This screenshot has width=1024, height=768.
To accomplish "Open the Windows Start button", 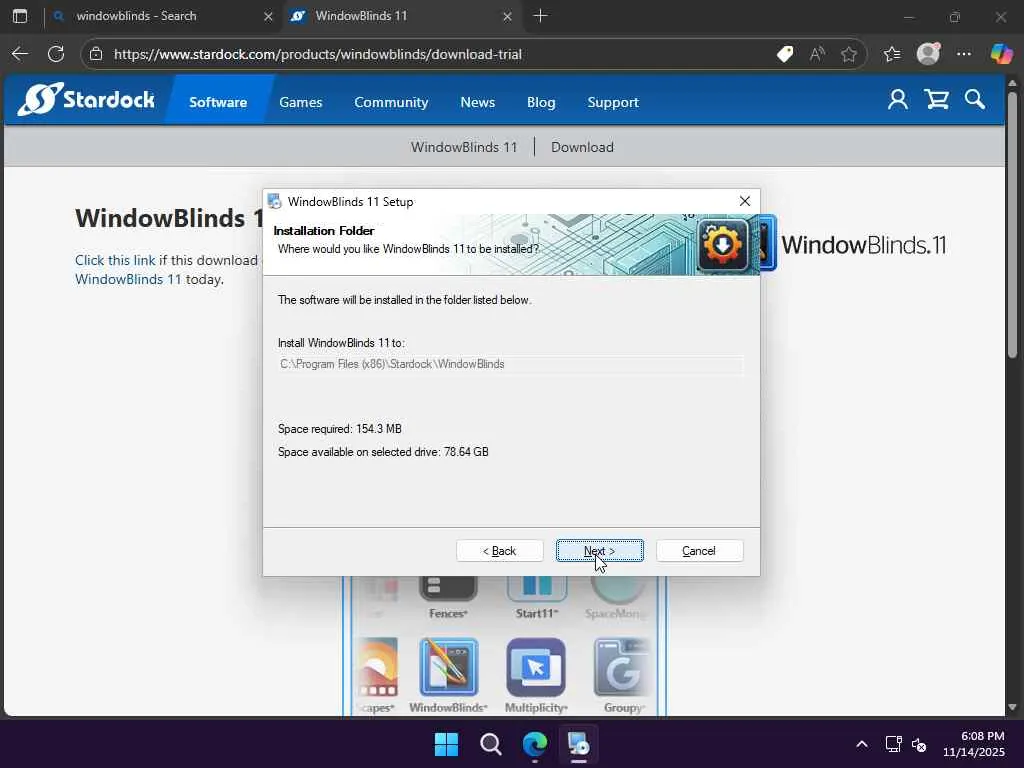I will [447, 744].
